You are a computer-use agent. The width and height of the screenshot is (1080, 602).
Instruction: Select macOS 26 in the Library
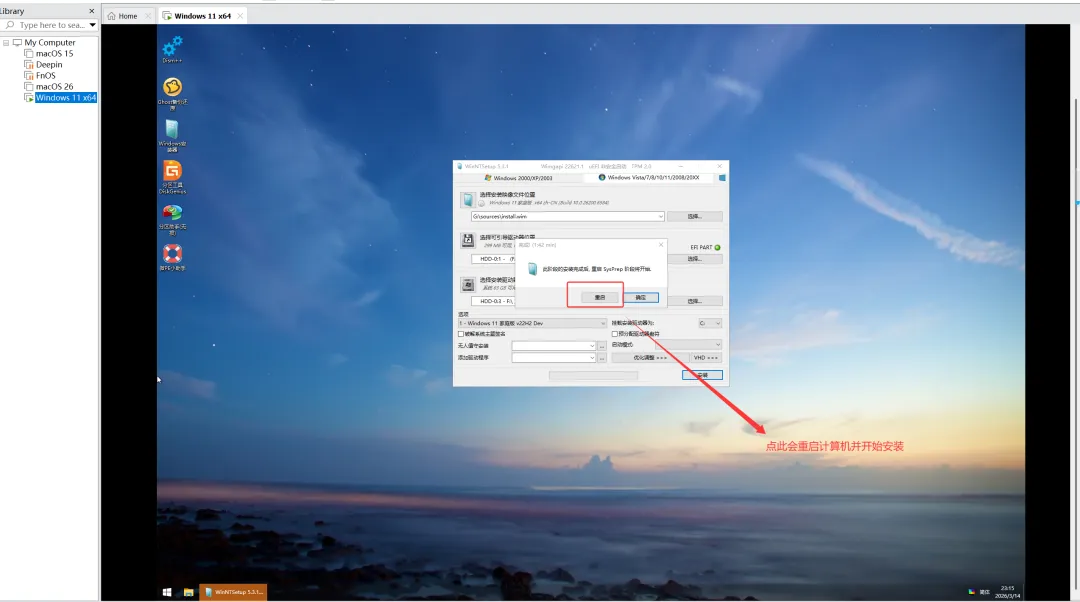click(x=54, y=87)
